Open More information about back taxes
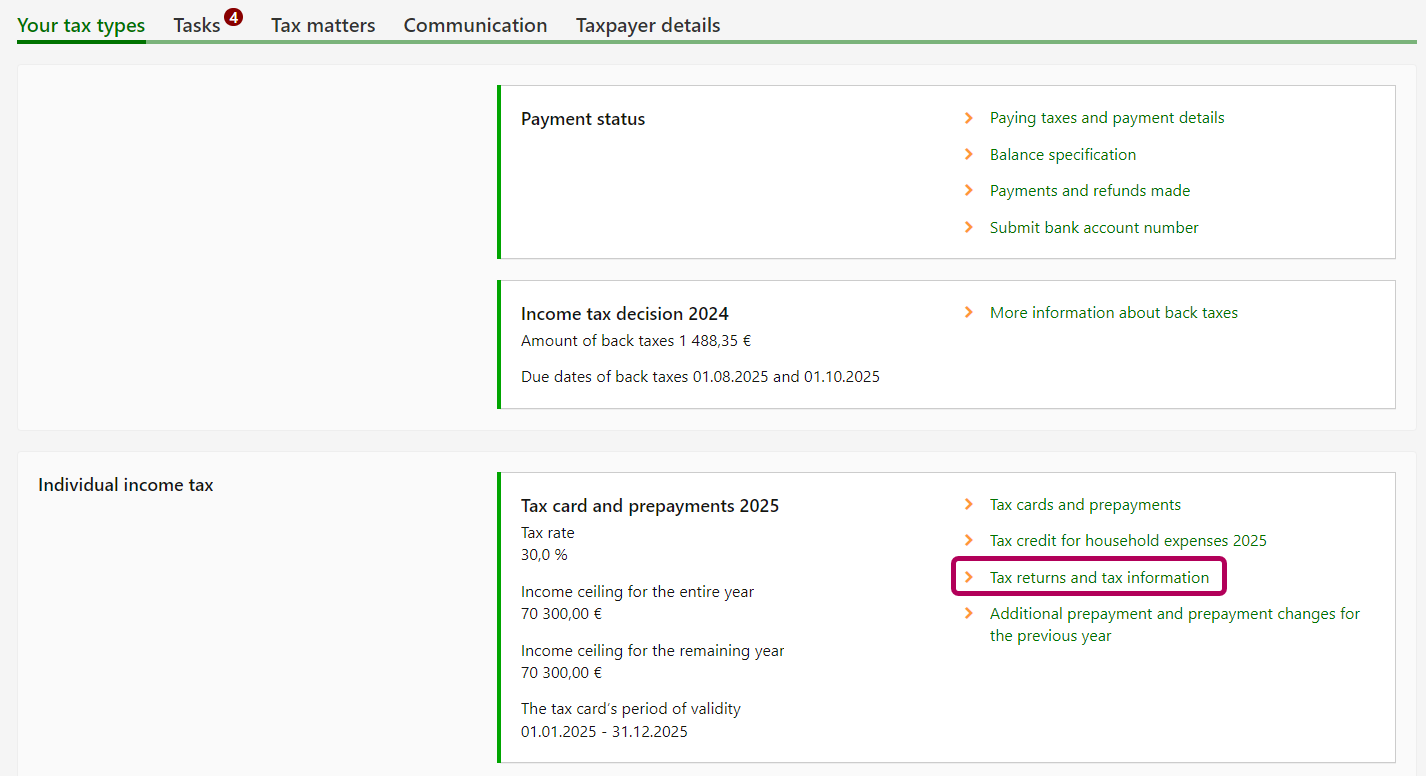 coord(1113,313)
